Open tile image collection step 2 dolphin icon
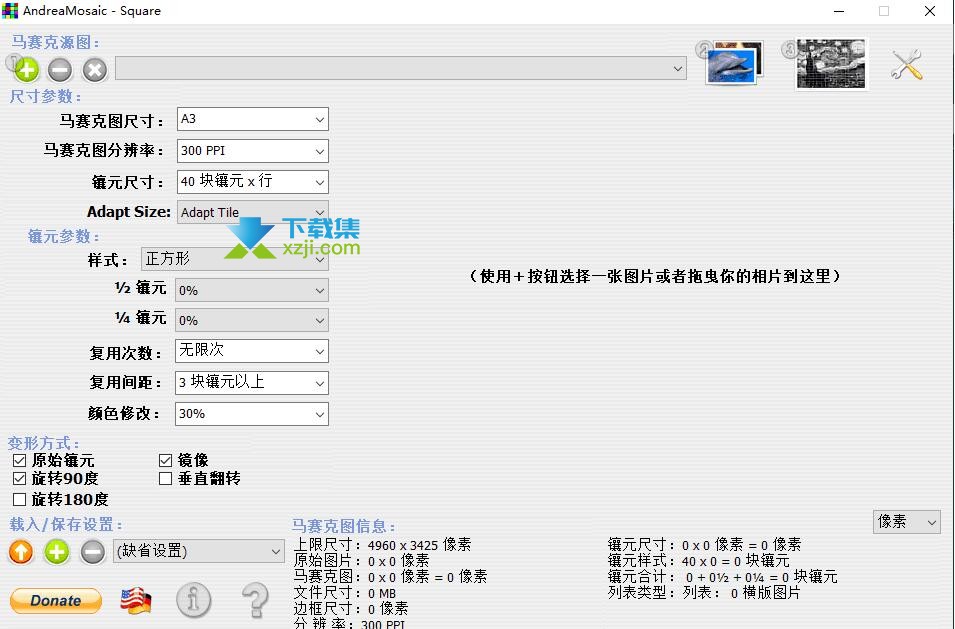955x629 pixels. click(x=735, y=63)
